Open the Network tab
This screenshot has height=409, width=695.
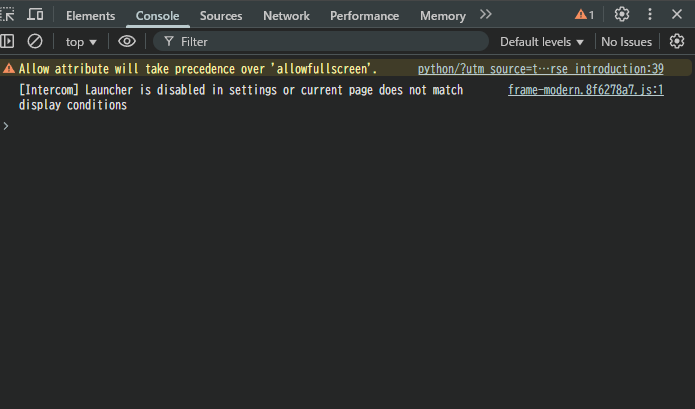(x=286, y=16)
